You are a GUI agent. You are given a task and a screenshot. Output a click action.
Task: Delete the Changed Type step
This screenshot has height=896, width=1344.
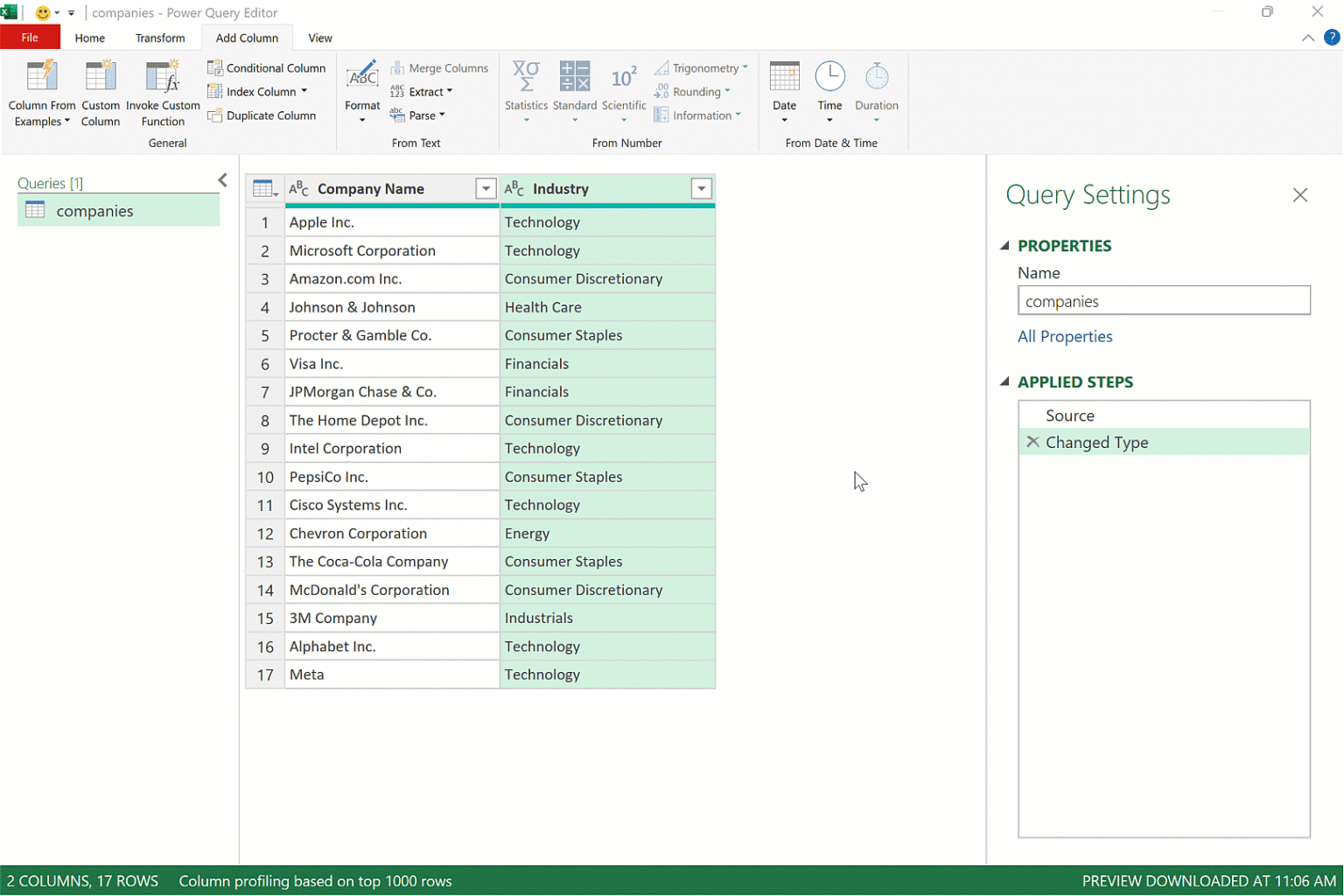coord(1032,443)
